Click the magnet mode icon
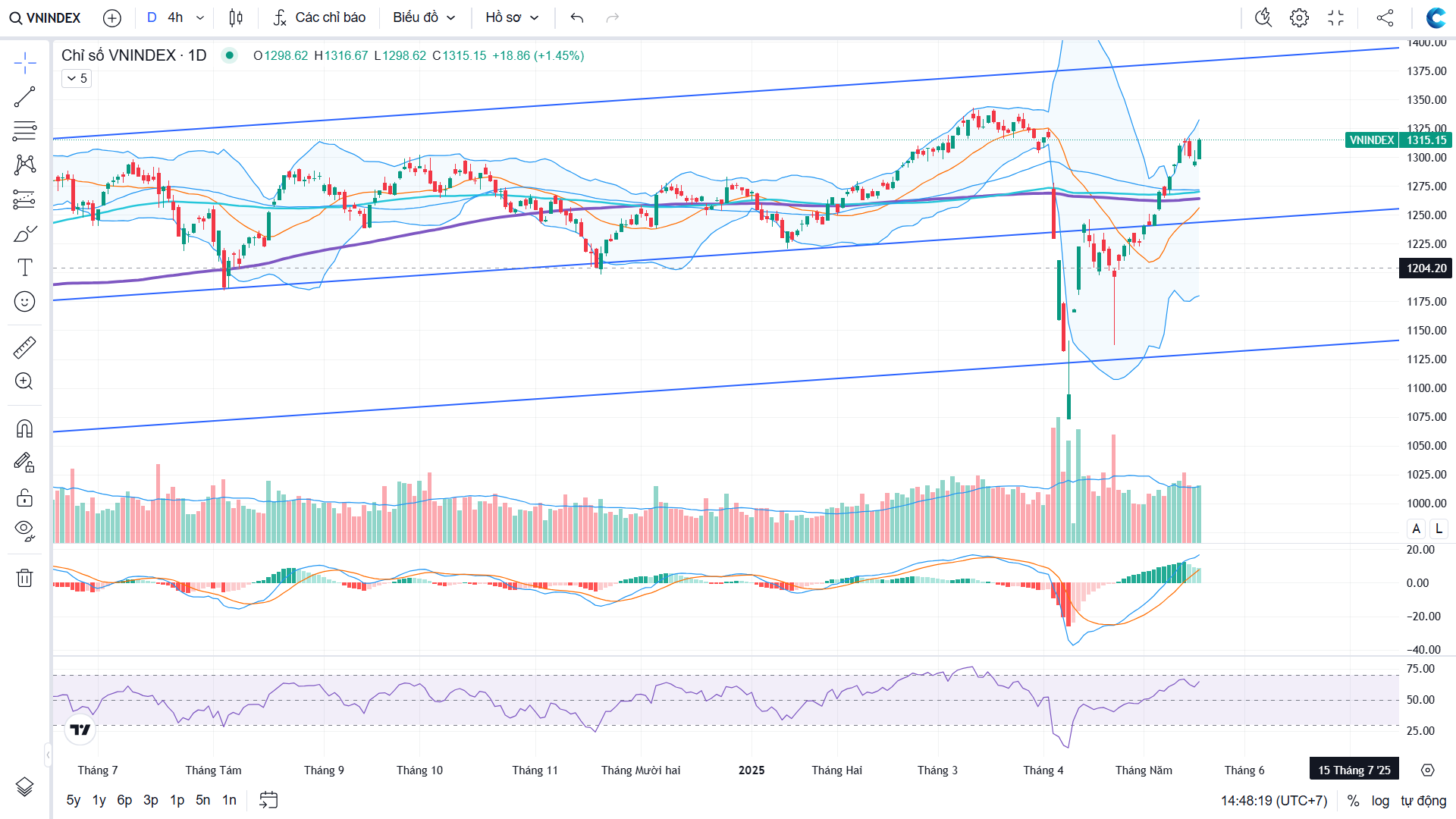1456x819 pixels. point(24,428)
